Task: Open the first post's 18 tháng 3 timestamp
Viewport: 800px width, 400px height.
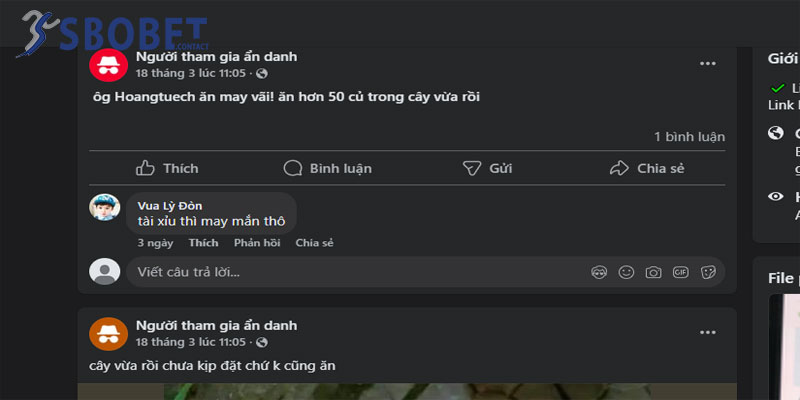Action: (x=190, y=74)
